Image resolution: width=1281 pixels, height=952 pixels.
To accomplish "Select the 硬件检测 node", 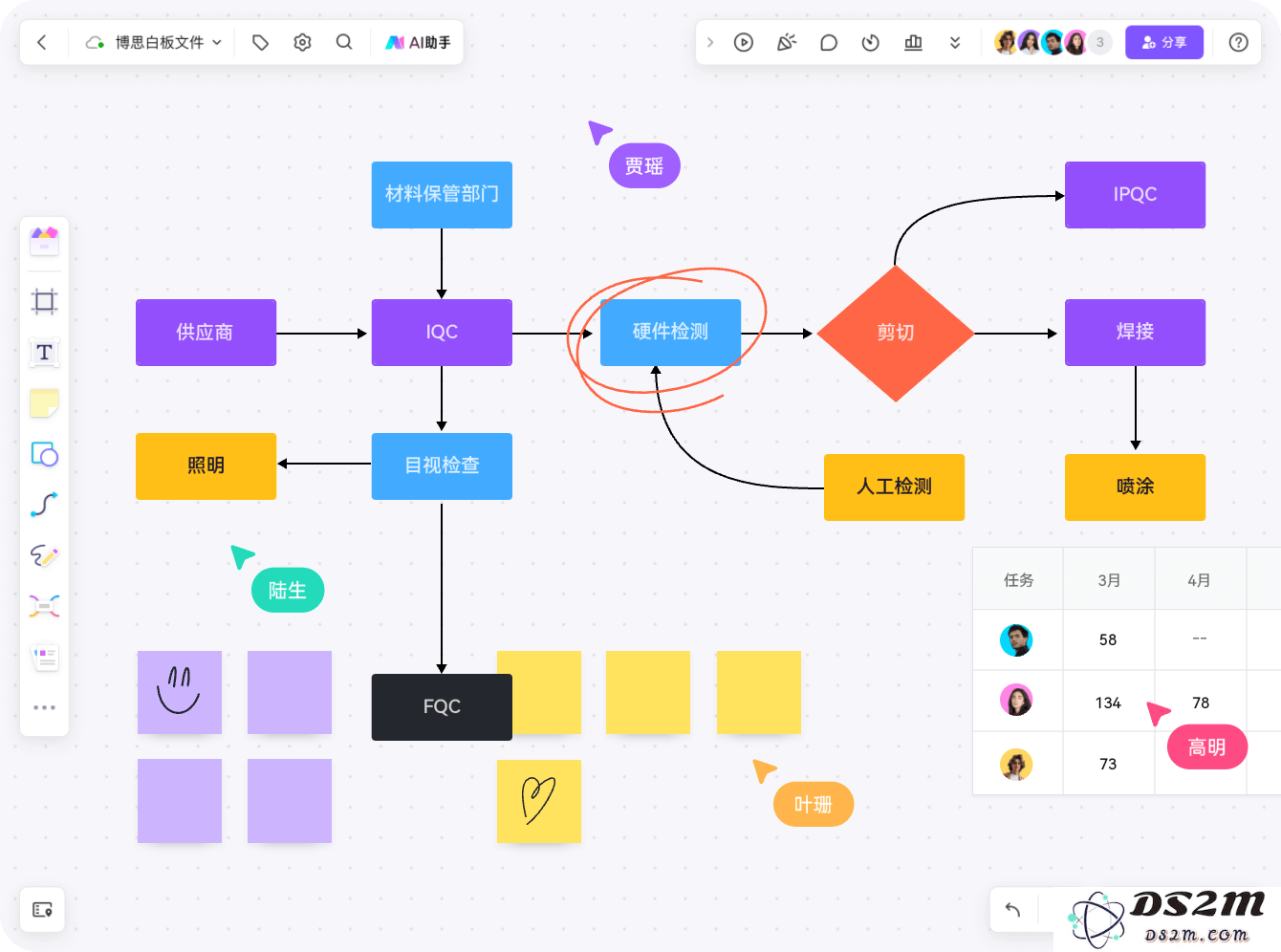I will point(670,333).
